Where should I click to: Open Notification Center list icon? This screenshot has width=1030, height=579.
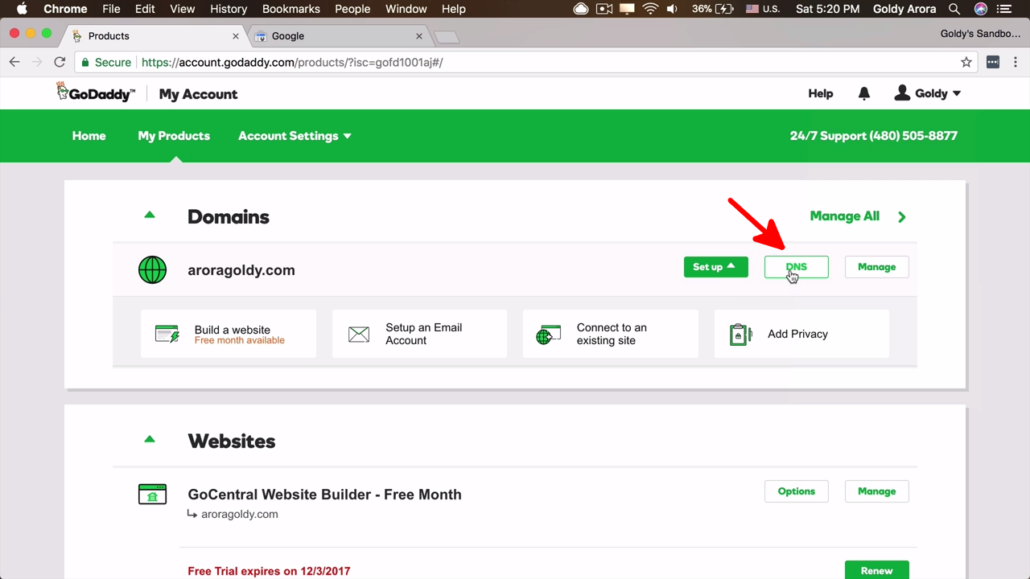click(x=1004, y=9)
